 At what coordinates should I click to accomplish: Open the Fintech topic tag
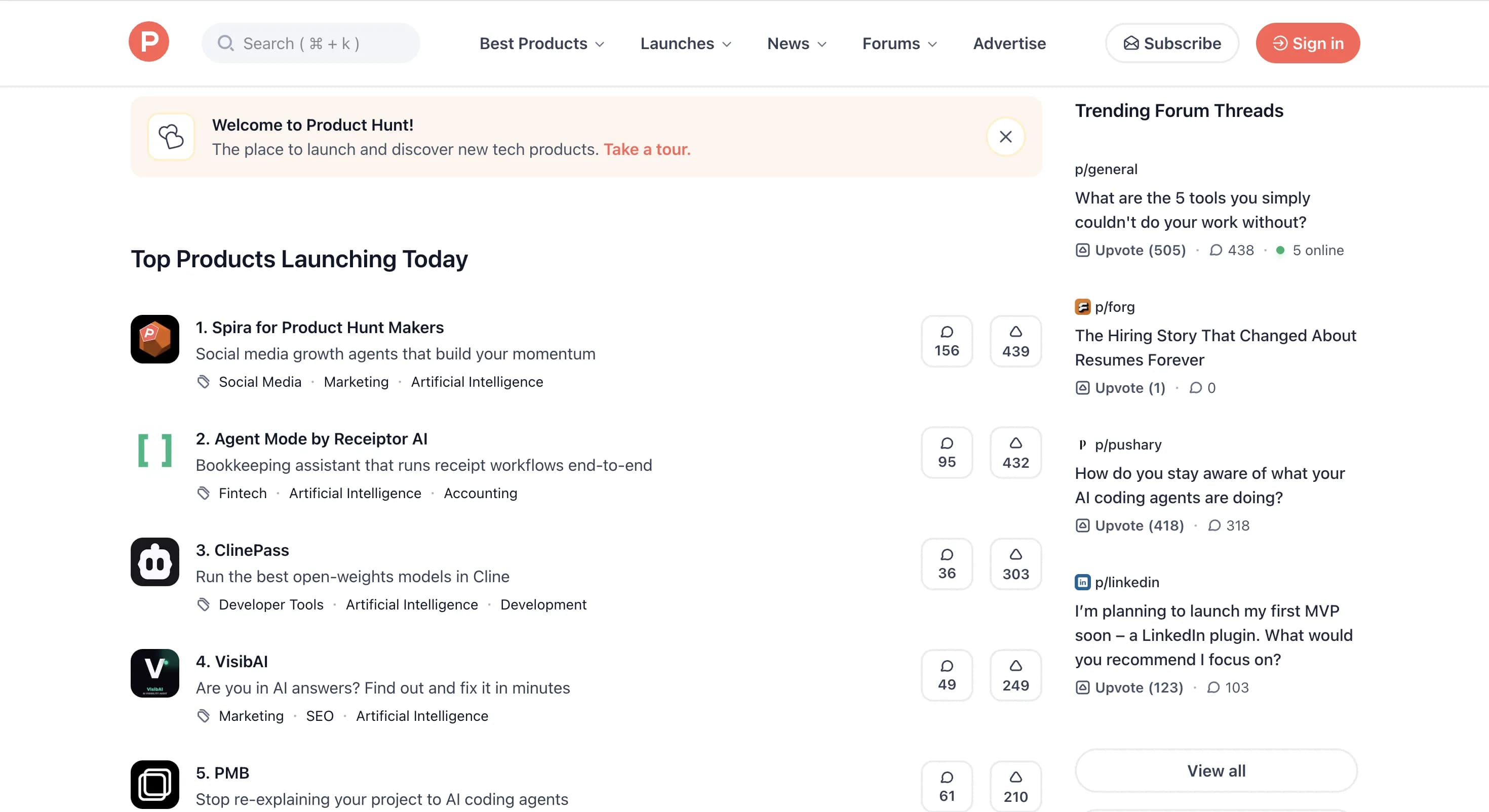click(x=243, y=494)
